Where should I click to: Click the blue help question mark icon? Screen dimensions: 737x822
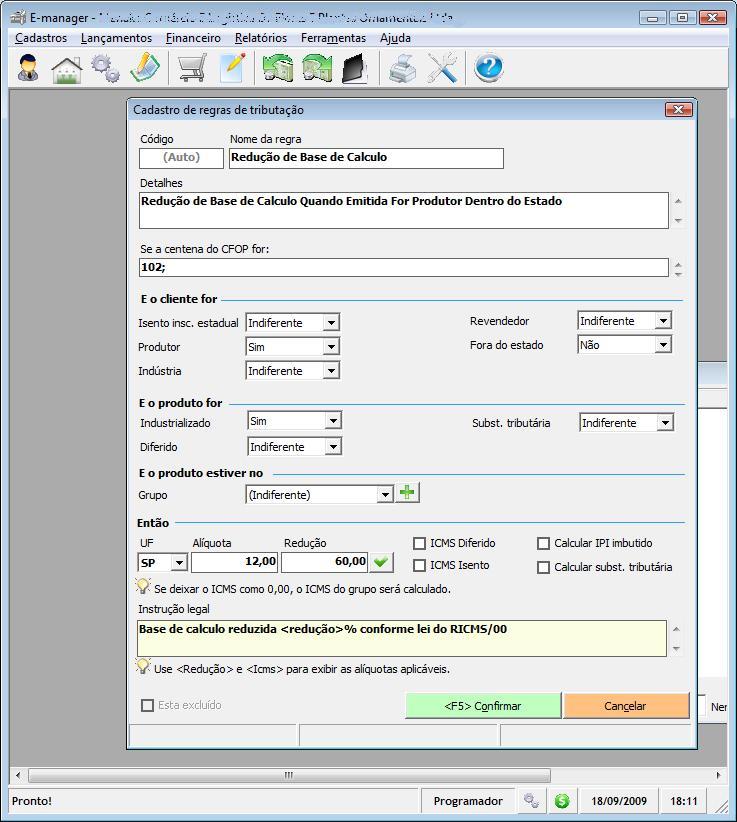[x=488, y=68]
